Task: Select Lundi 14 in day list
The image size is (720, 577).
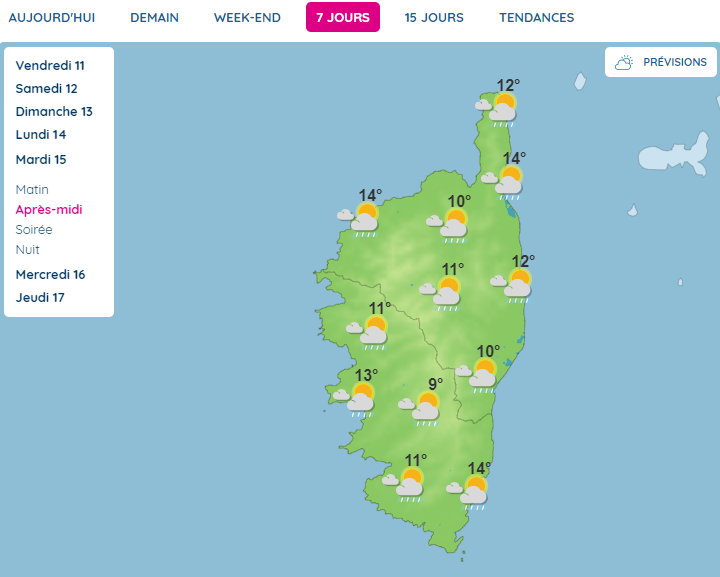Action: [x=41, y=134]
